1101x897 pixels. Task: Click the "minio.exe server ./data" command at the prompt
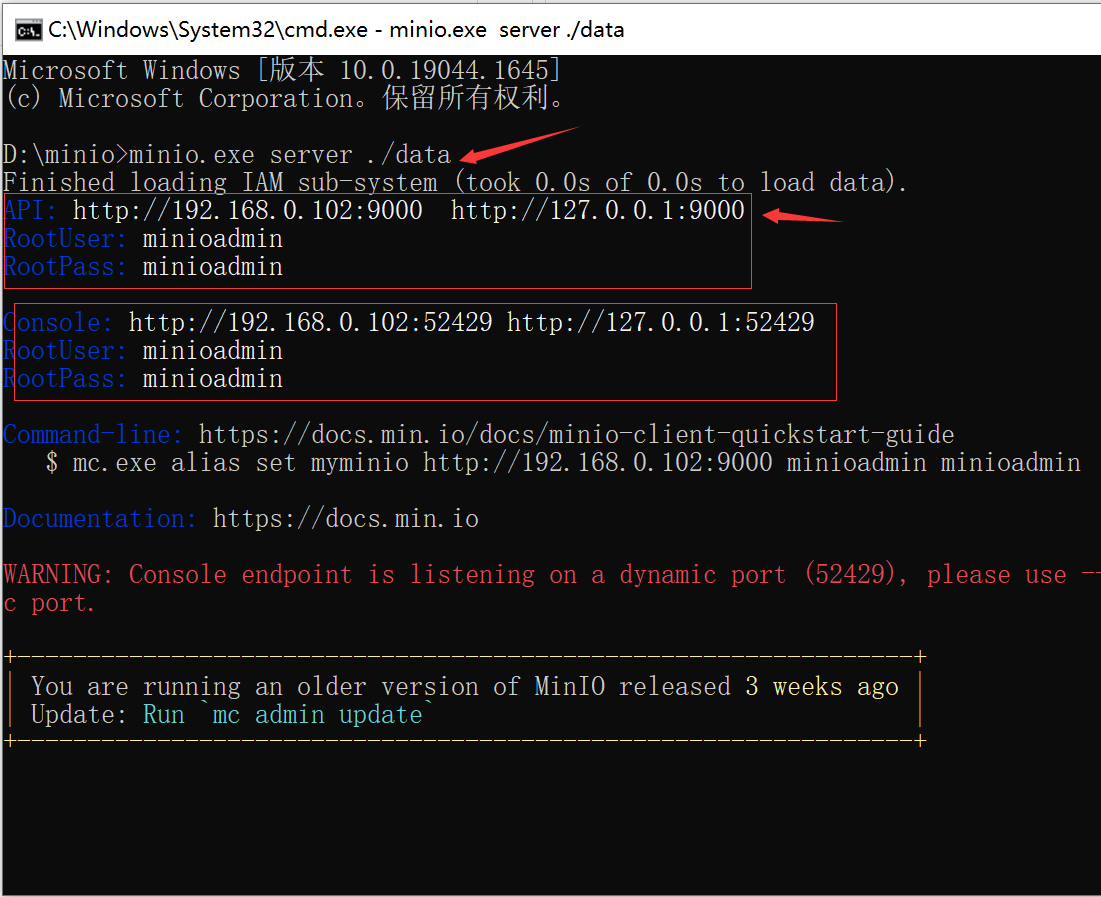coord(290,155)
